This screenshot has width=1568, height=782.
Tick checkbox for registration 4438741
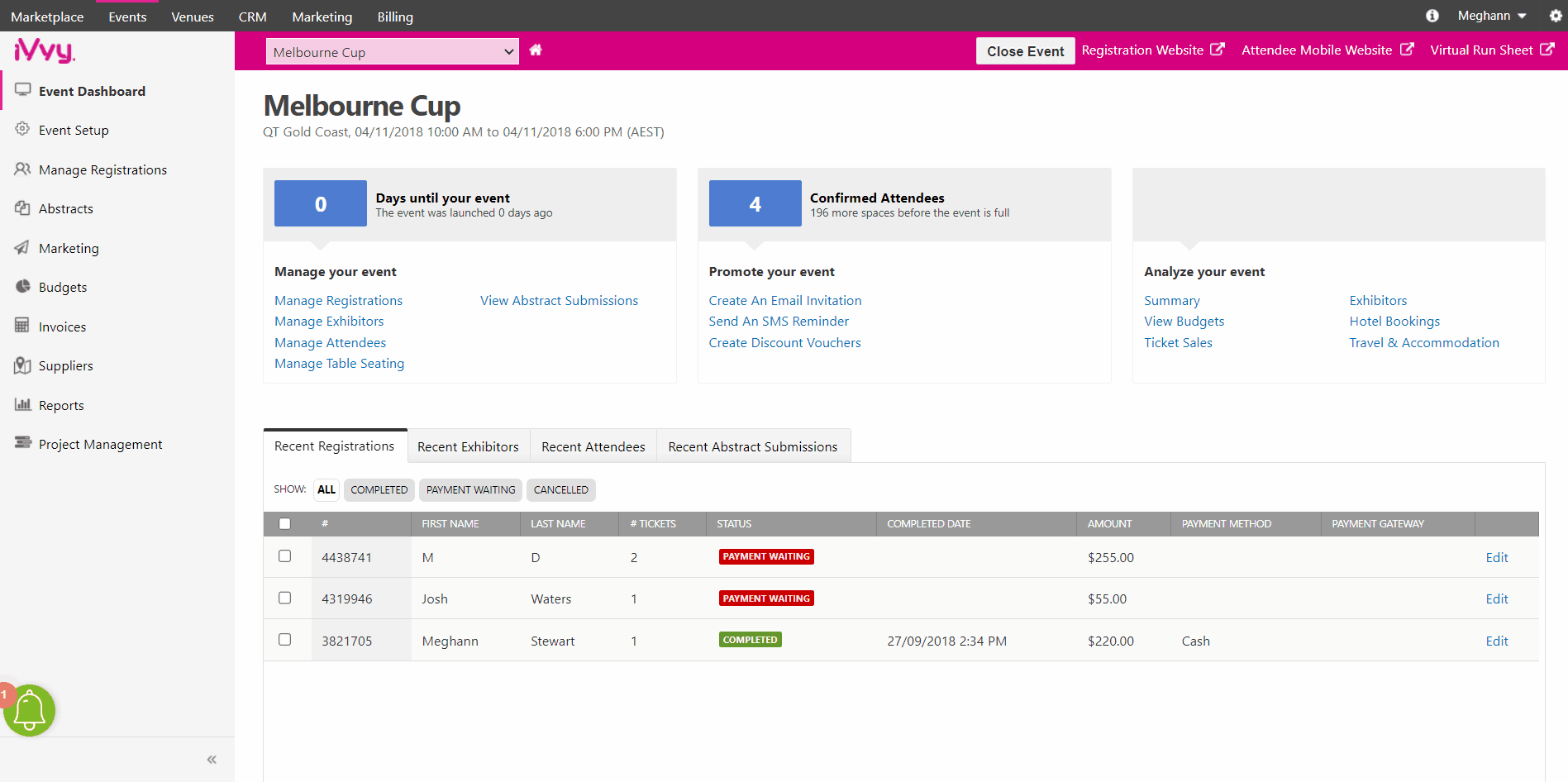[x=285, y=556]
